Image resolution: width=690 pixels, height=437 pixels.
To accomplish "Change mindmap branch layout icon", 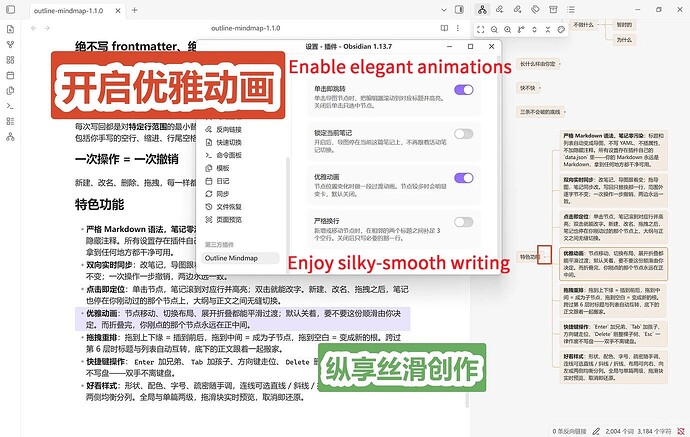I will [x=521, y=29].
